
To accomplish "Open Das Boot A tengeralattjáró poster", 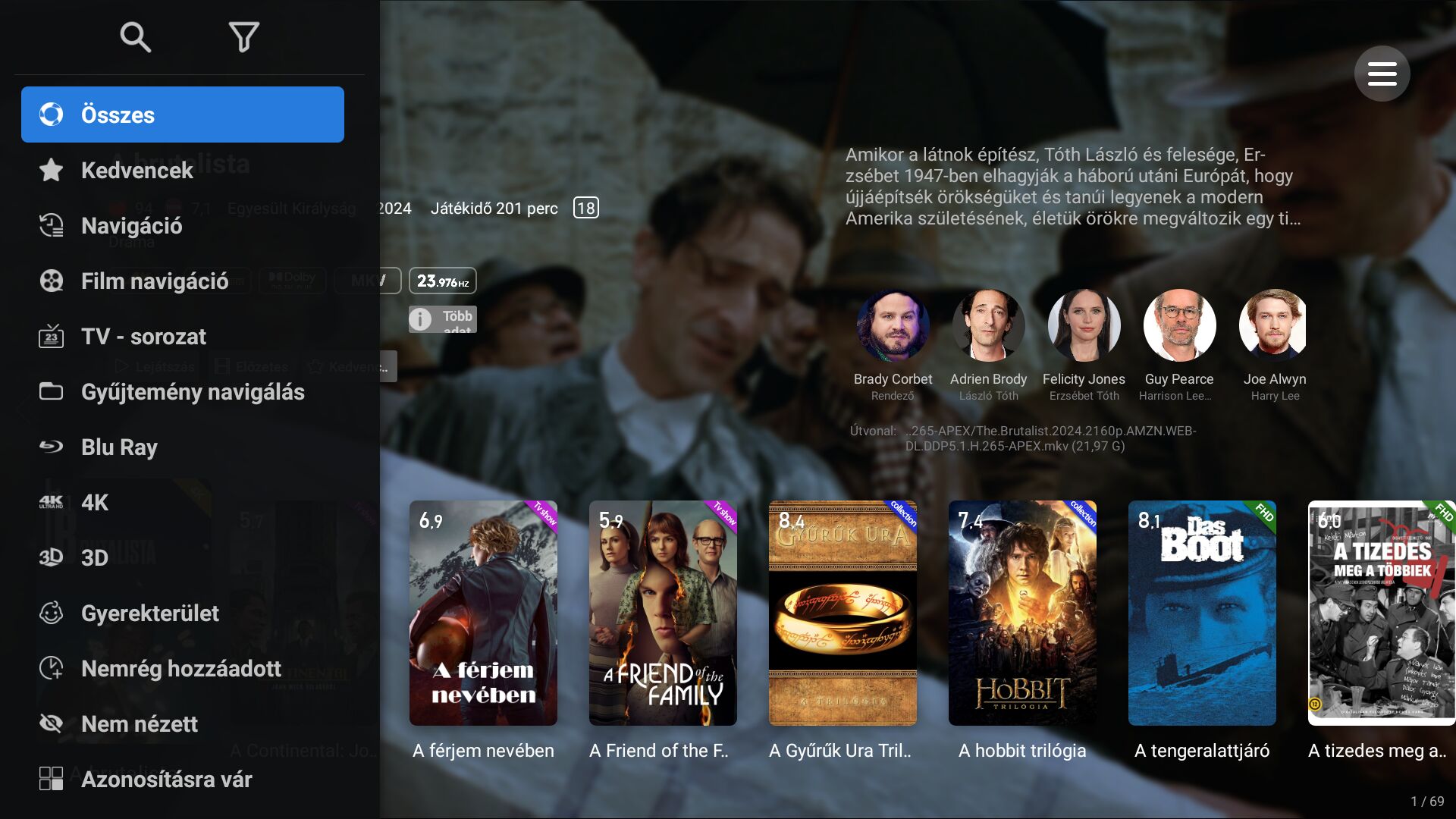I will click(x=1202, y=613).
